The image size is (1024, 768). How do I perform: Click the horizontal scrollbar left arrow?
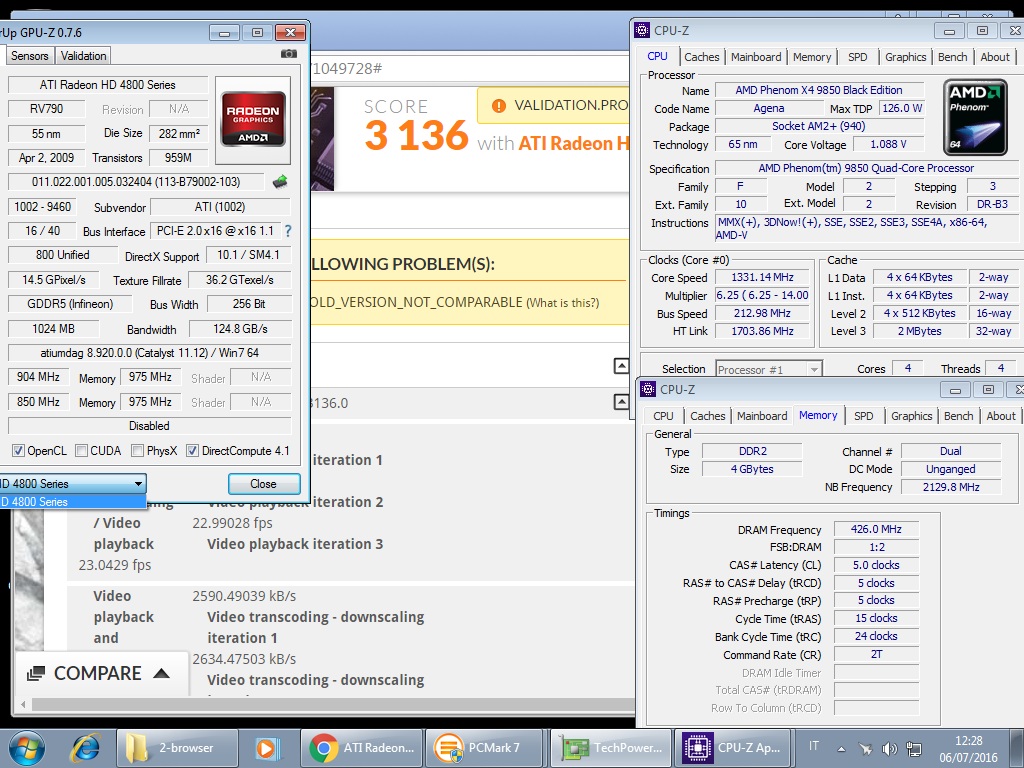point(24,705)
